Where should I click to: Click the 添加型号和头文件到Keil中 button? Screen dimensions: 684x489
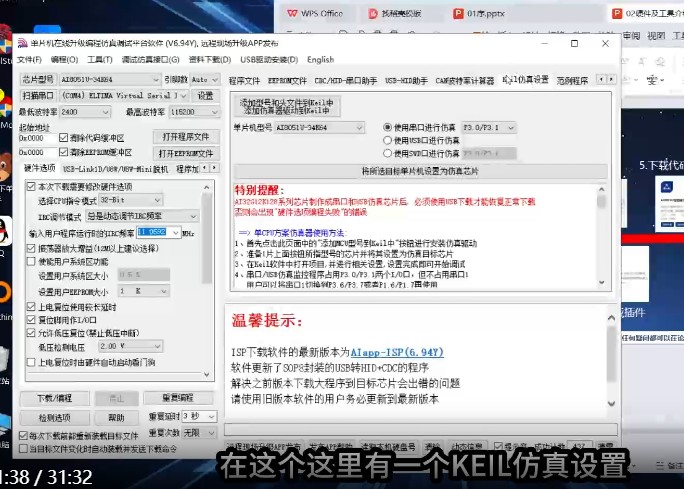pos(286,106)
